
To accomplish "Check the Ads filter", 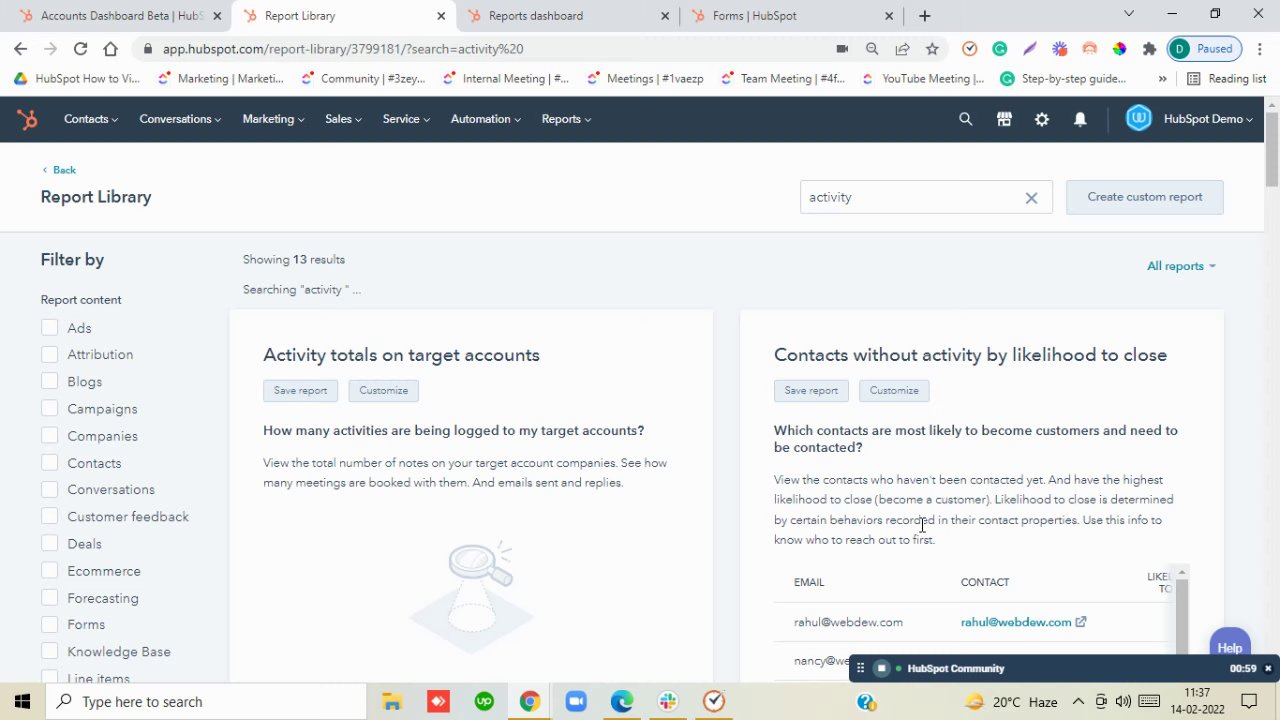I will [x=50, y=327].
